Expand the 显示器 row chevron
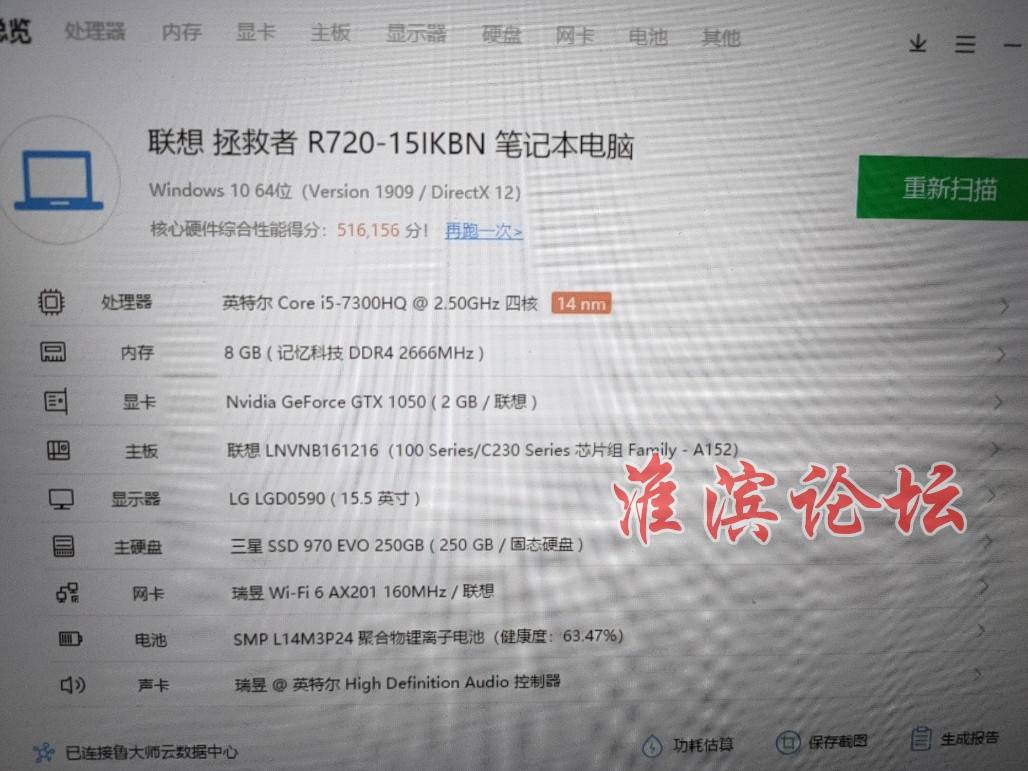 coord(991,495)
